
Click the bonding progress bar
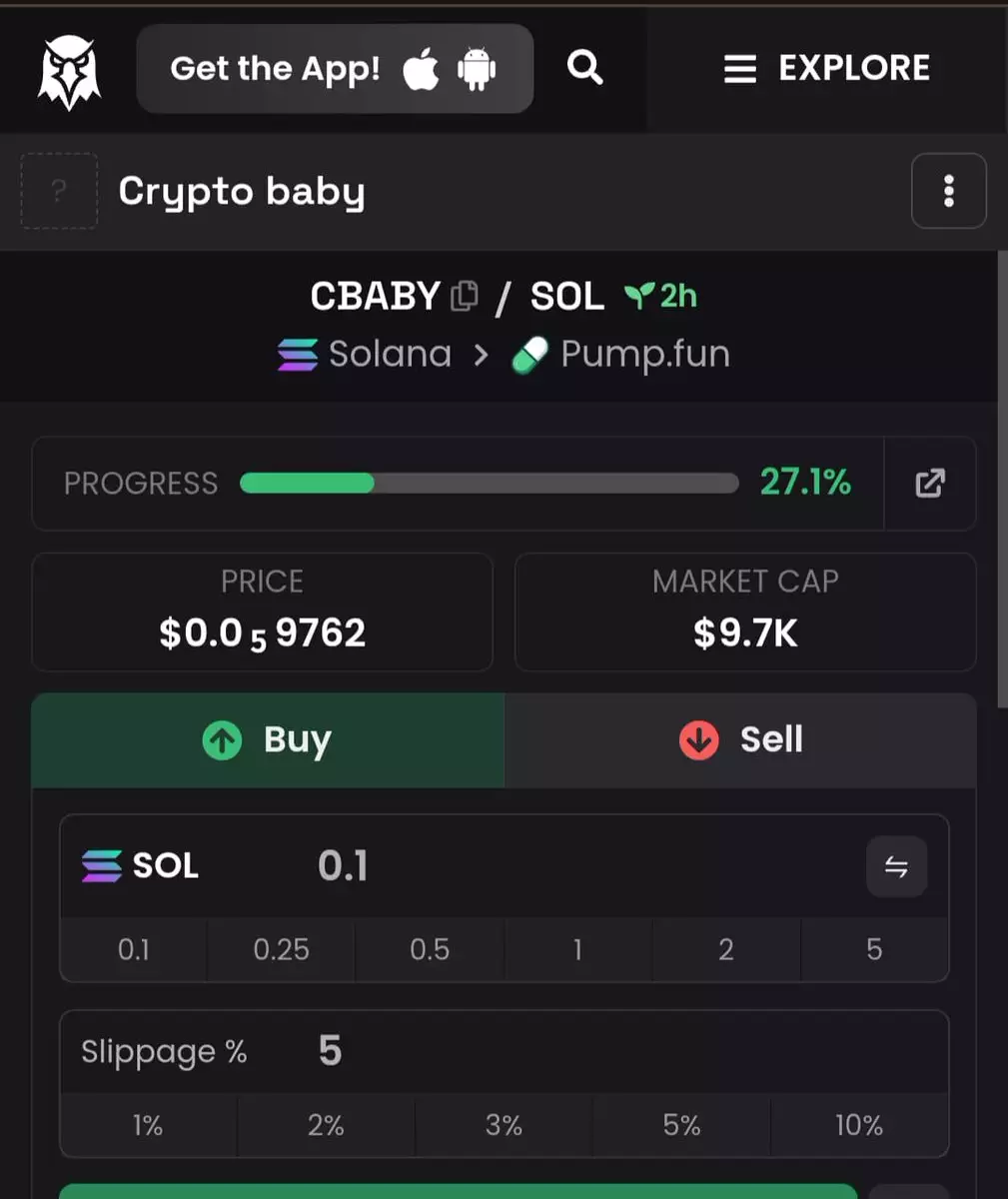[489, 484]
